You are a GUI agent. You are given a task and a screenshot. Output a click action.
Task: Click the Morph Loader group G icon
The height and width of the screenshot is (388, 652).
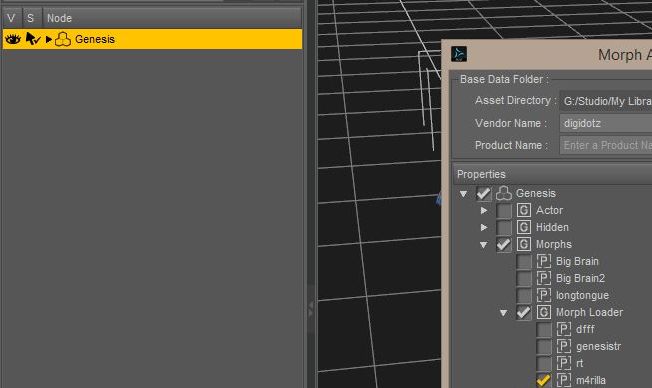[543, 312]
